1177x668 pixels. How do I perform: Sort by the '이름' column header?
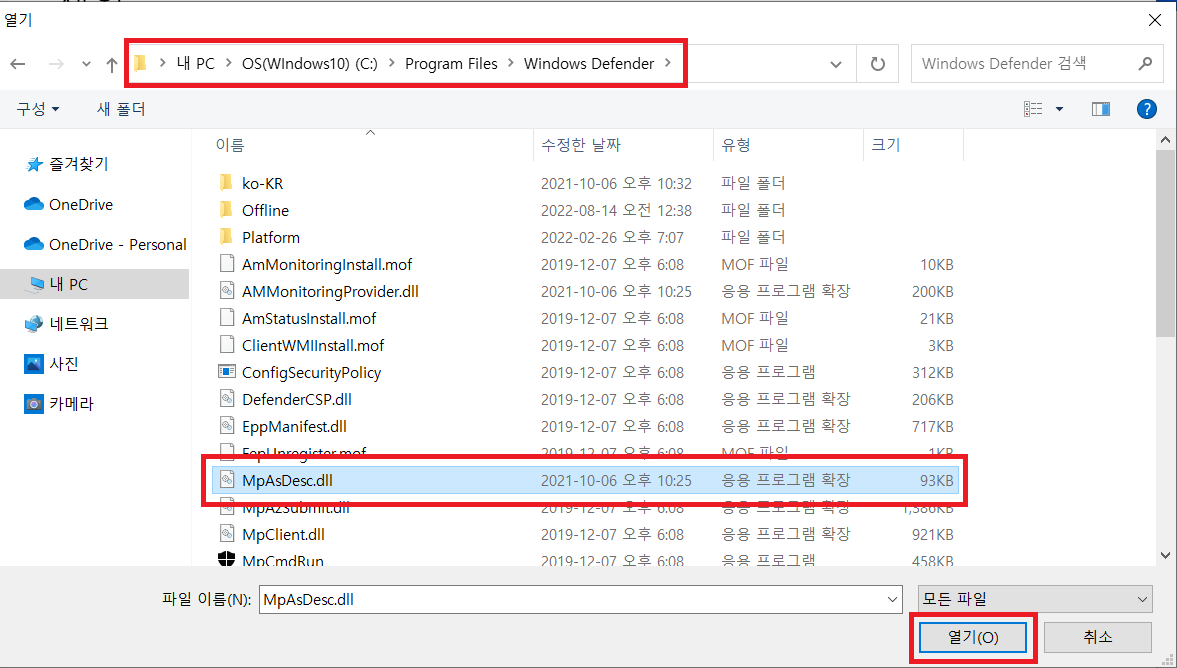[230, 145]
